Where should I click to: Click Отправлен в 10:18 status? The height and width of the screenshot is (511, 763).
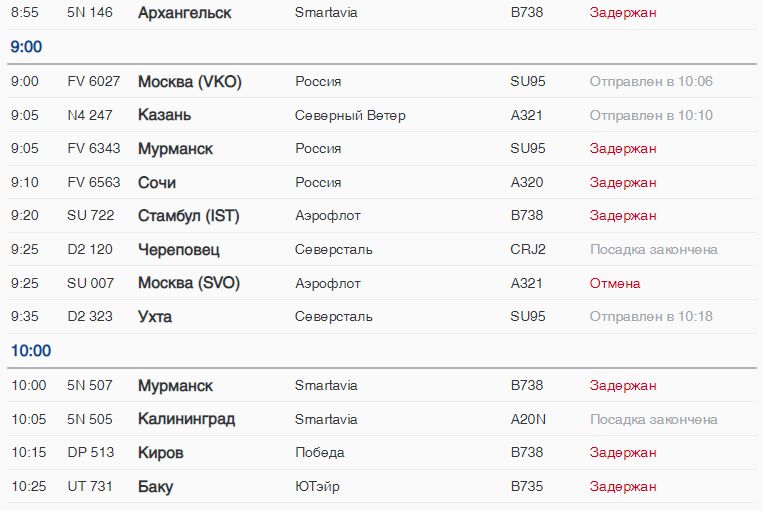pos(651,316)
